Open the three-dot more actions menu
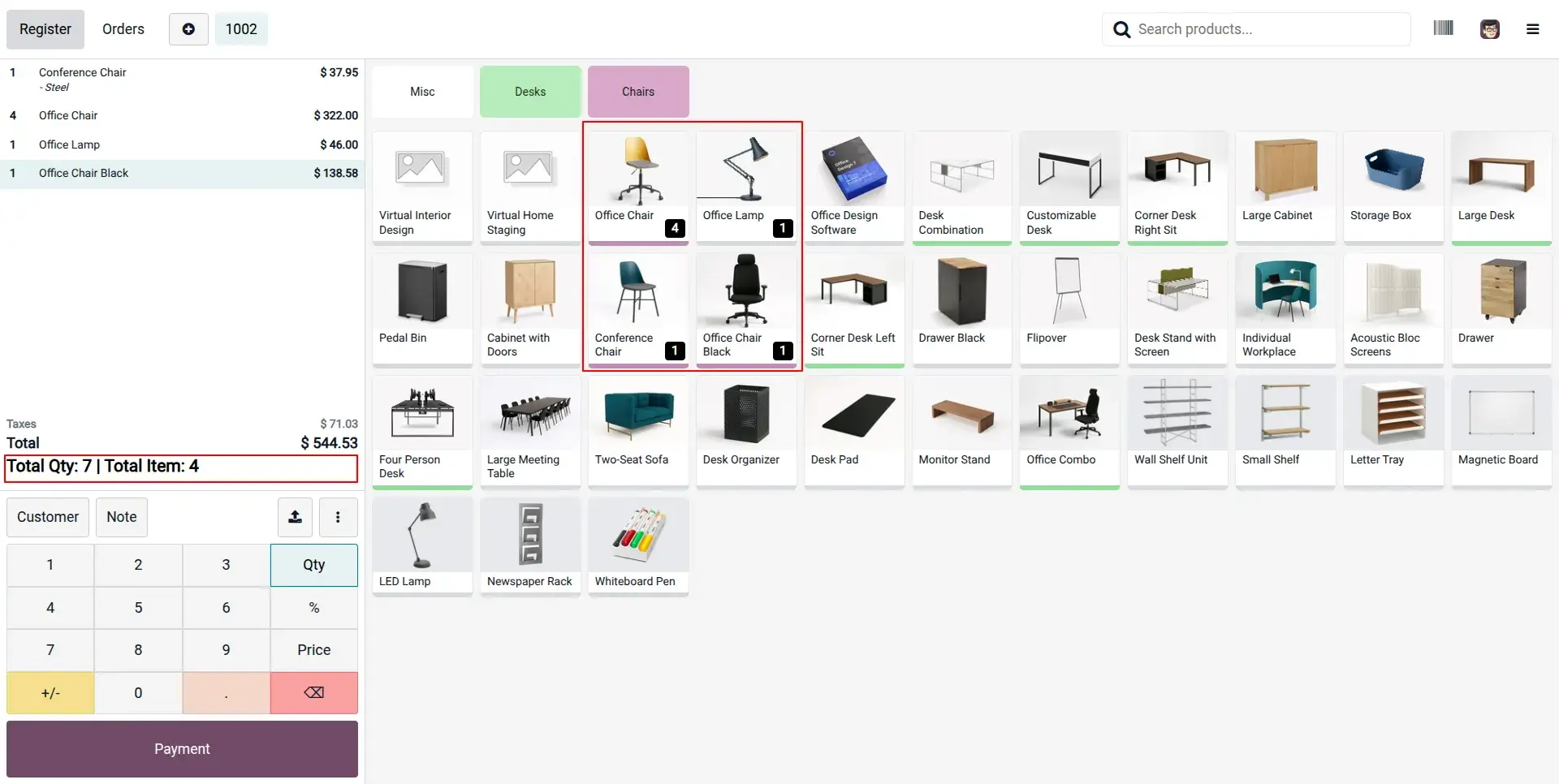Image resolution: width=1559 pixels, height=784 pixels. [x=338, y=517]
